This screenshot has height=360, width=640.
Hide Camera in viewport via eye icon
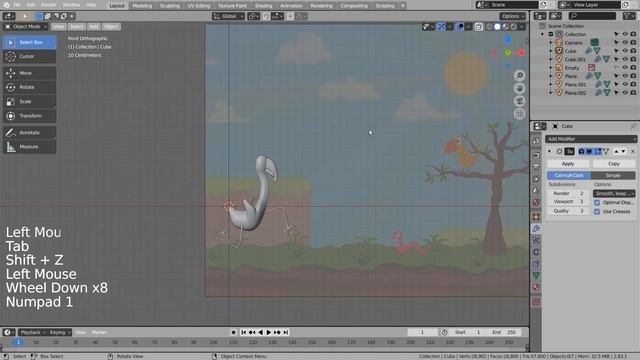click(625, 42)
